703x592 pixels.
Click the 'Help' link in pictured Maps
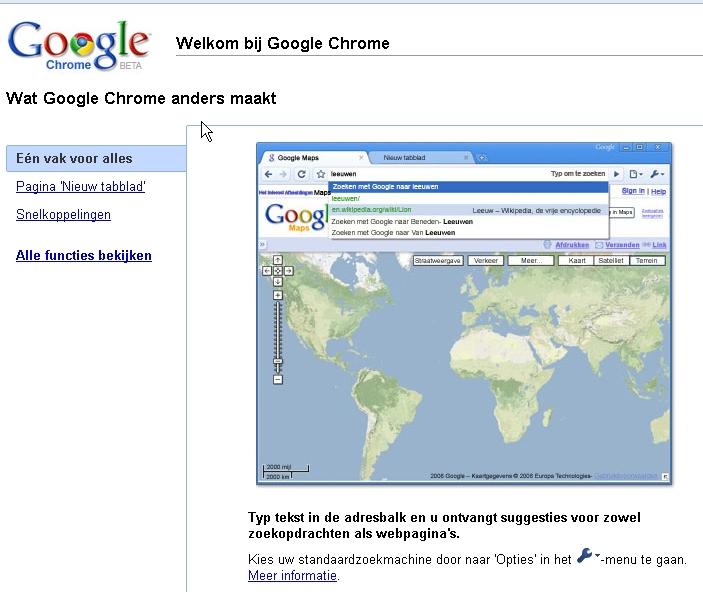tap(658, 192)
